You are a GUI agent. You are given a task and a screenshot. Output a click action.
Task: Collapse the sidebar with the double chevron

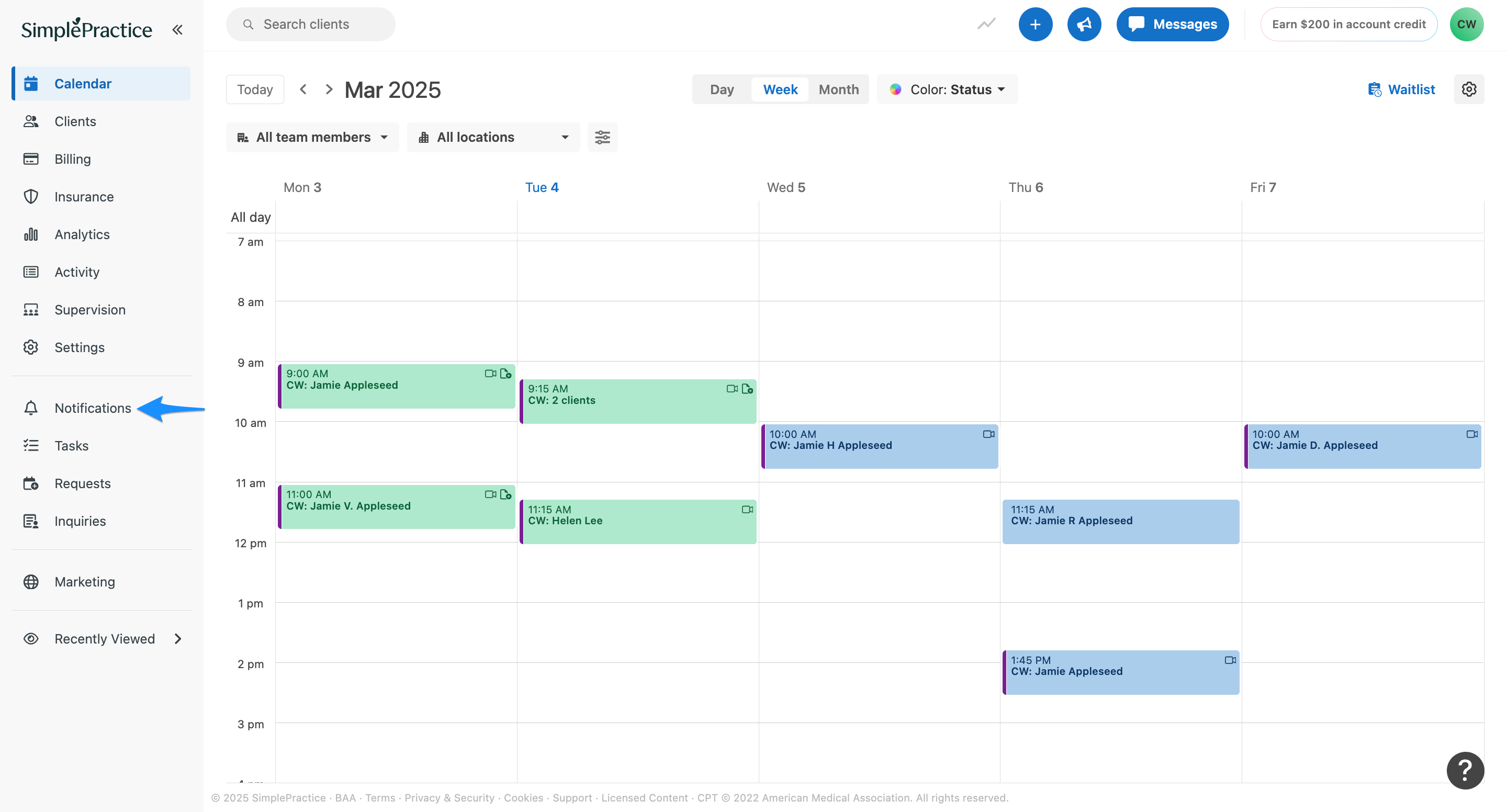(x=177, y=29)
